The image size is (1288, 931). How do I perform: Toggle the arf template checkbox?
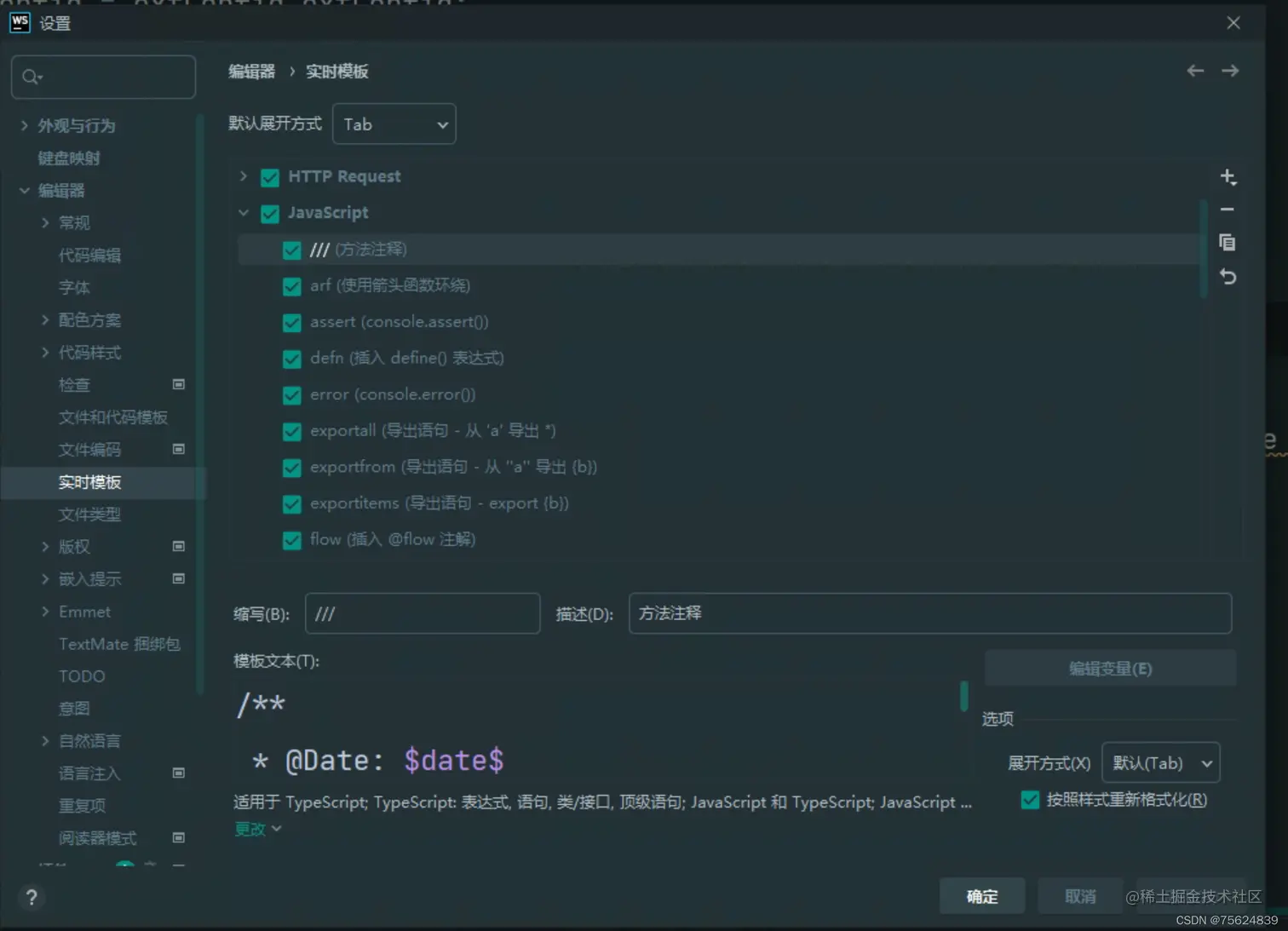(292, 286)
